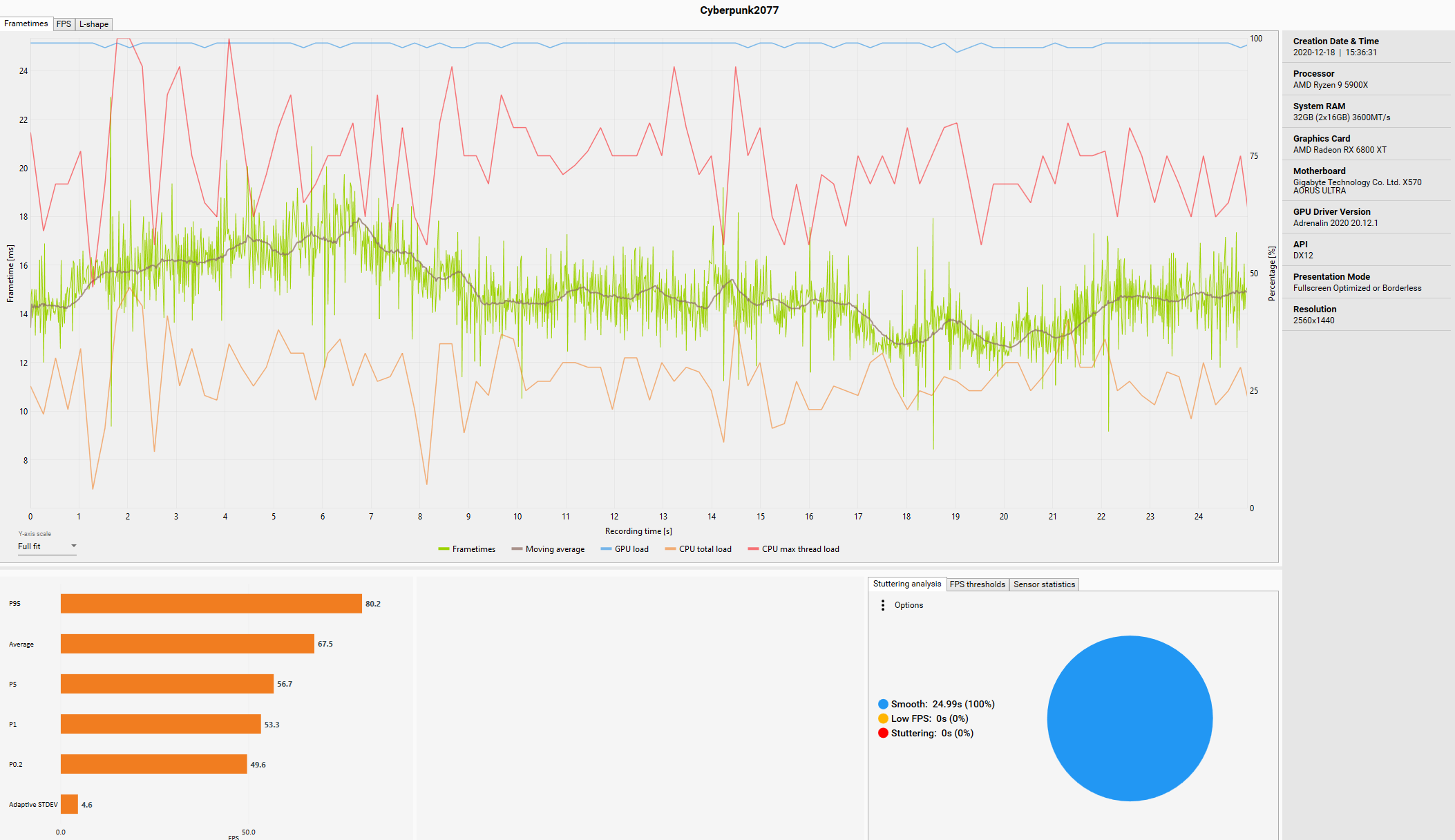Click the 'AMD Ryzen 9 5900X' processor value
Viewport: 1455px width, 840px height.
pyautogui.click(x=1330, y=85)
